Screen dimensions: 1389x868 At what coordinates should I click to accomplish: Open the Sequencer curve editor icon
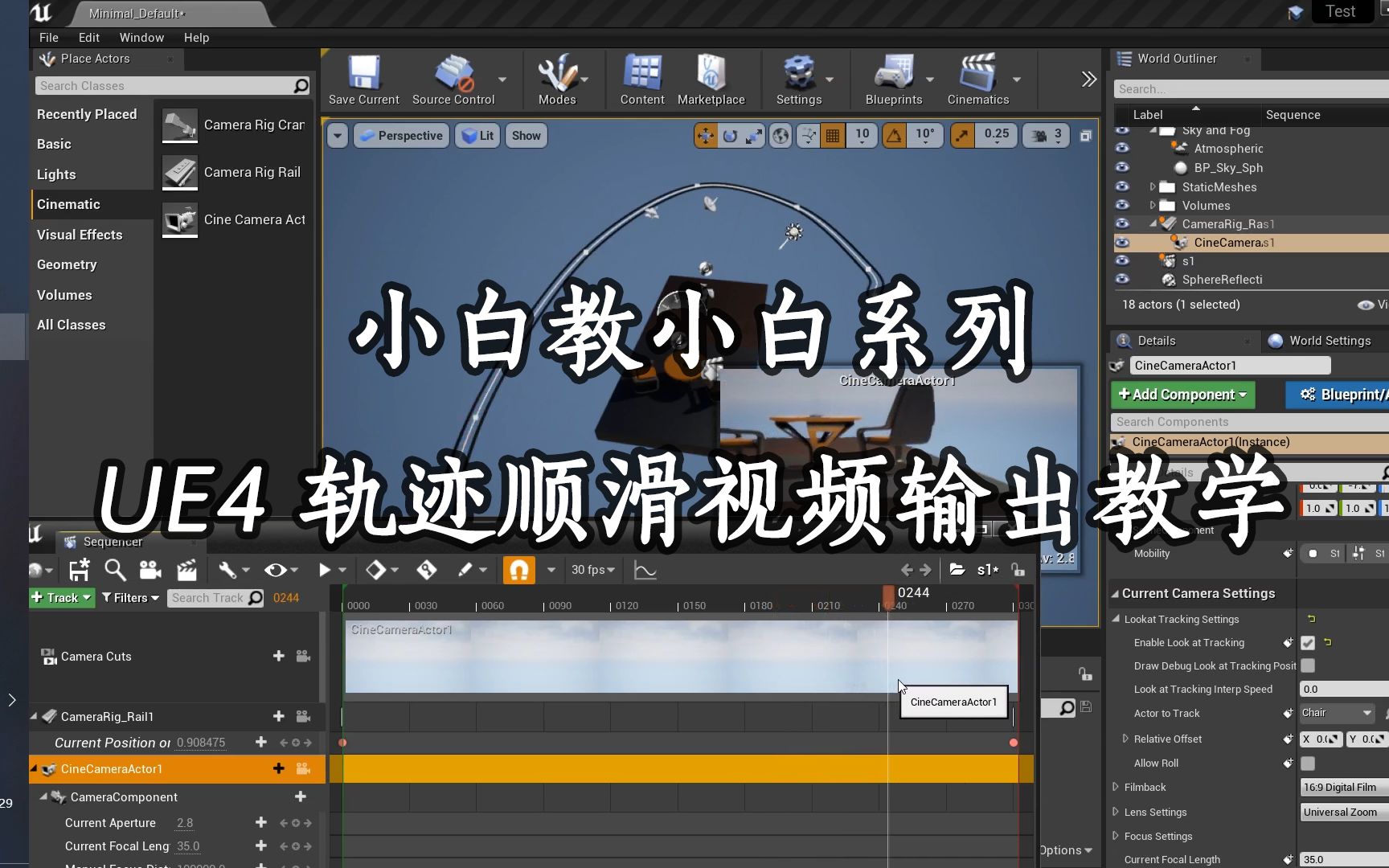coord(645,570)
